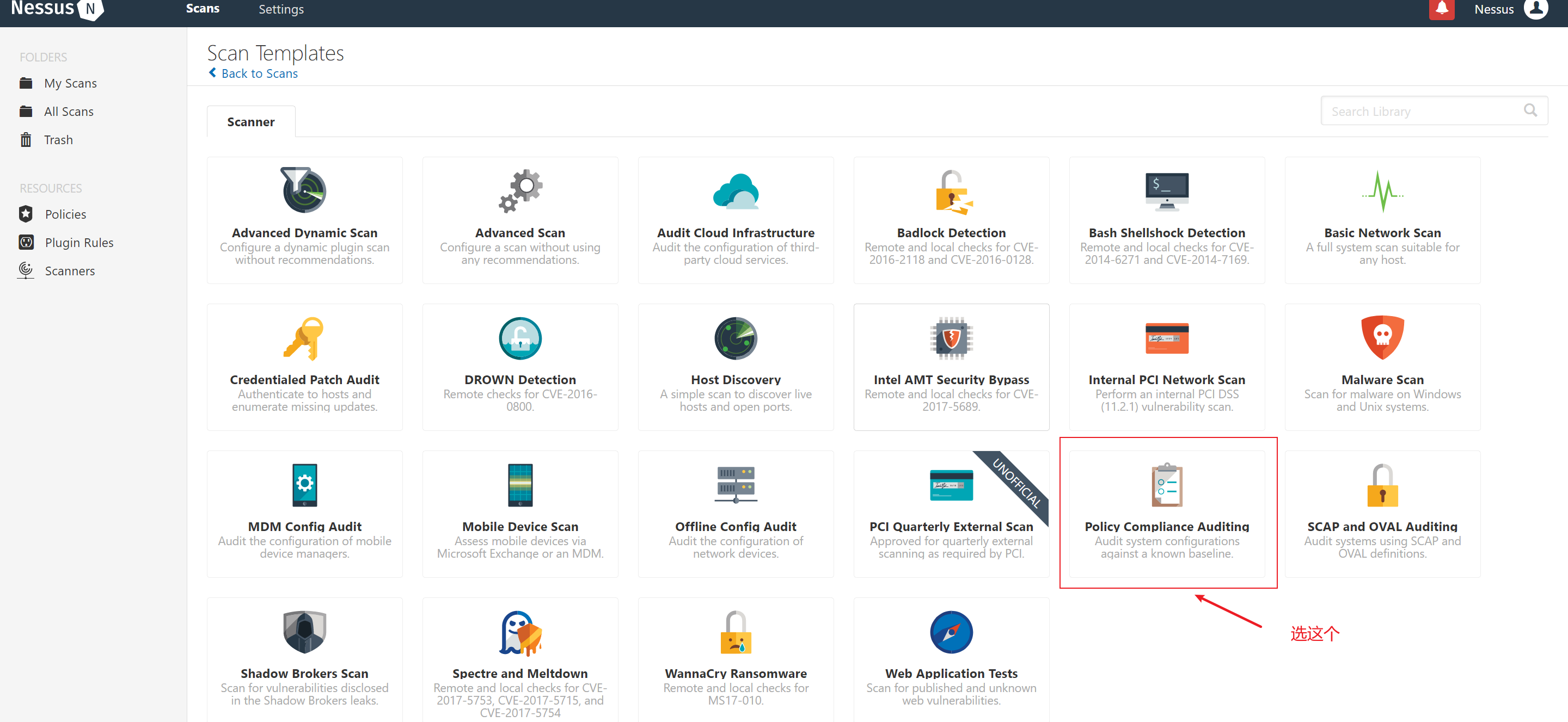Click the MDM Config Audit title
The height and width of the screenshot is (722, 1568).
tap(305, 526)
